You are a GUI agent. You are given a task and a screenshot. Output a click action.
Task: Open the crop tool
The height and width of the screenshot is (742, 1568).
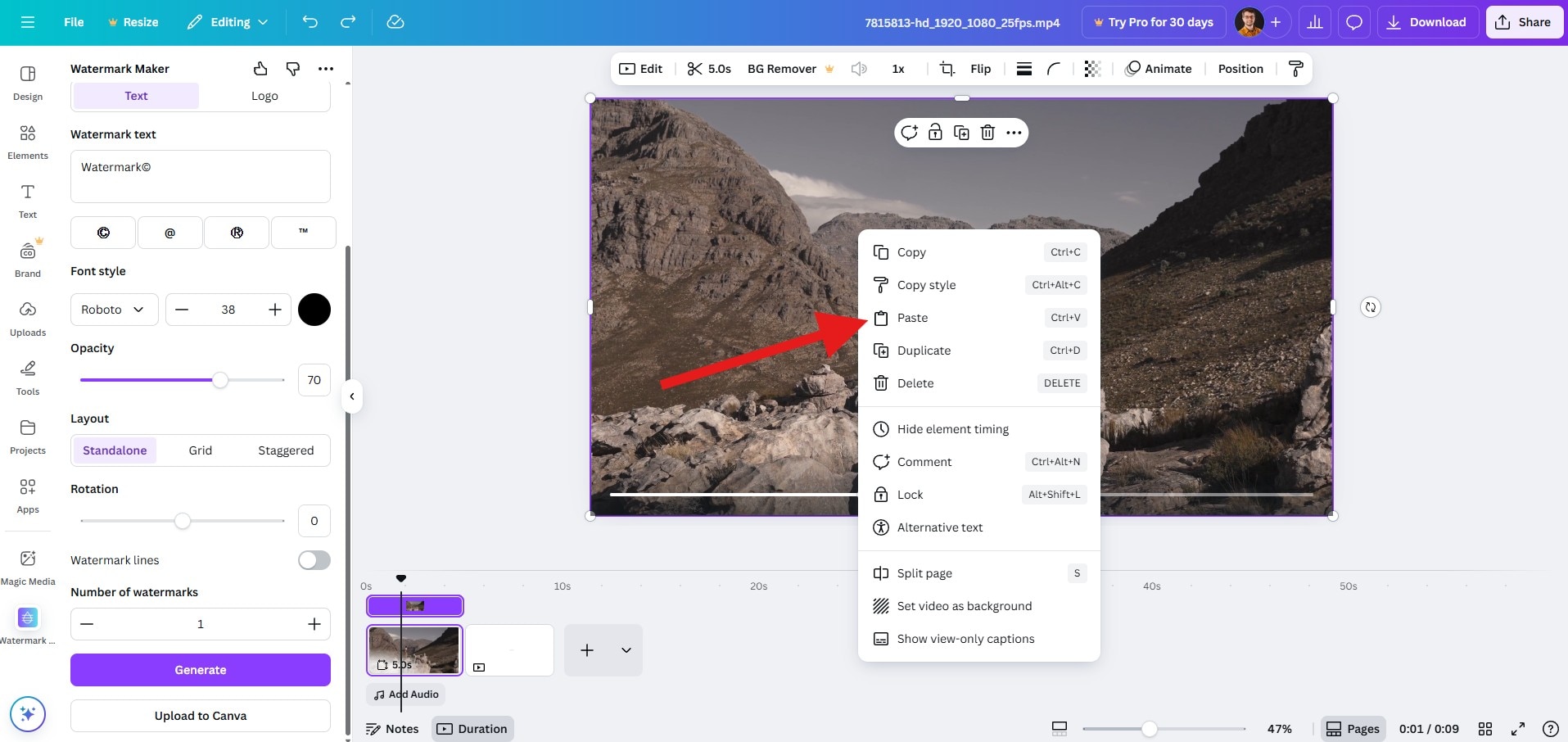coord(947,69)
